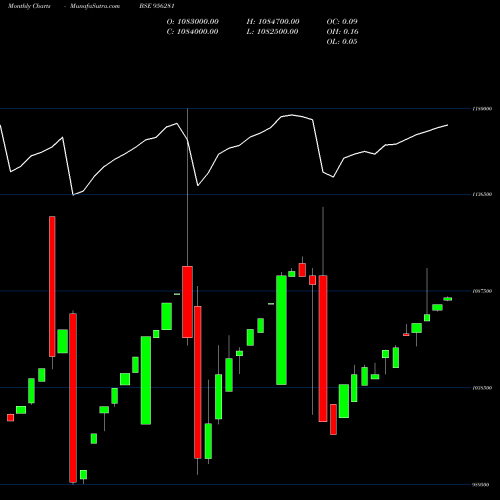Click the bottom-most price axis label

pos(482,485)
